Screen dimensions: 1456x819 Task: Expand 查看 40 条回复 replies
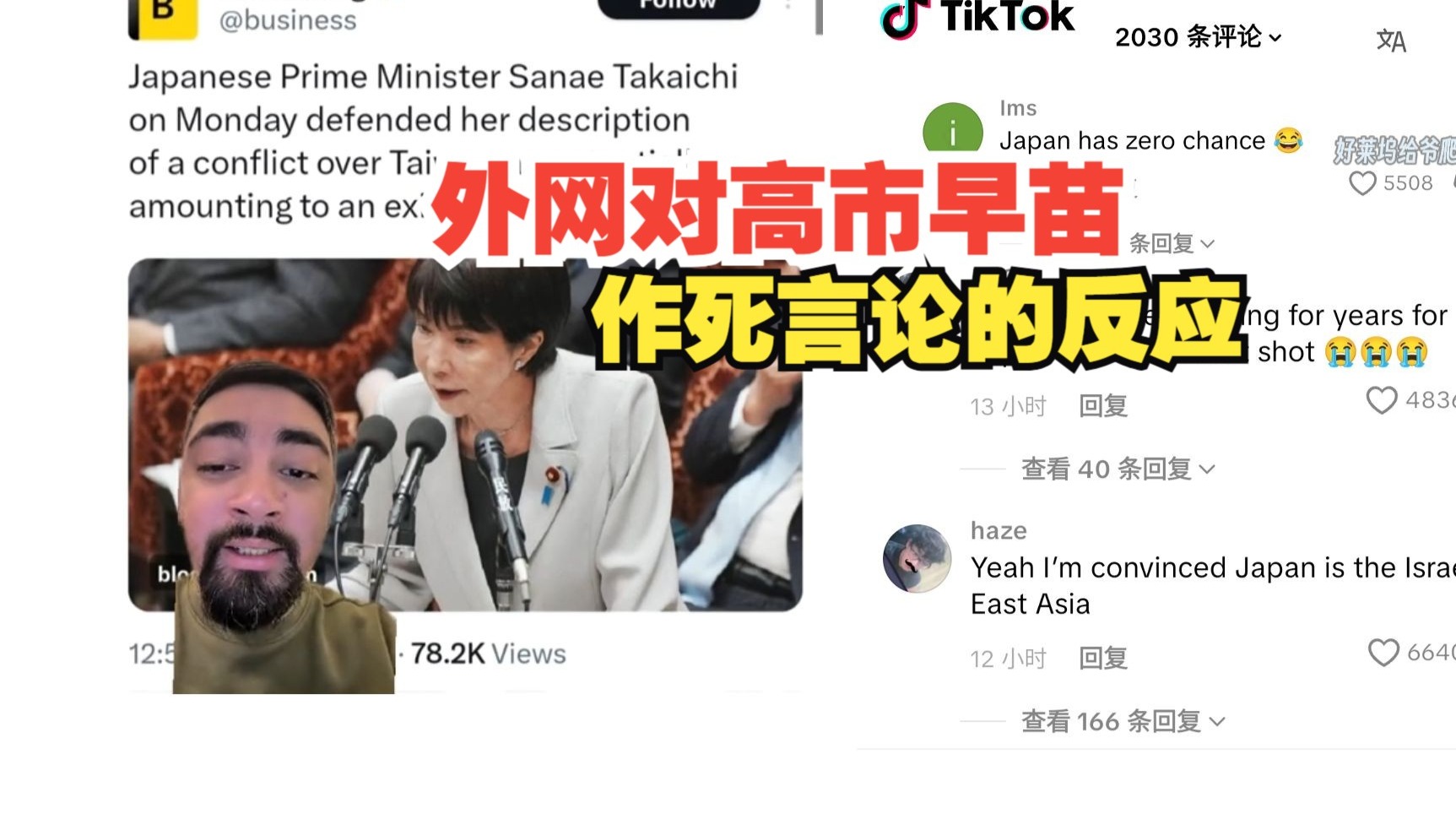coord(1118,469)
